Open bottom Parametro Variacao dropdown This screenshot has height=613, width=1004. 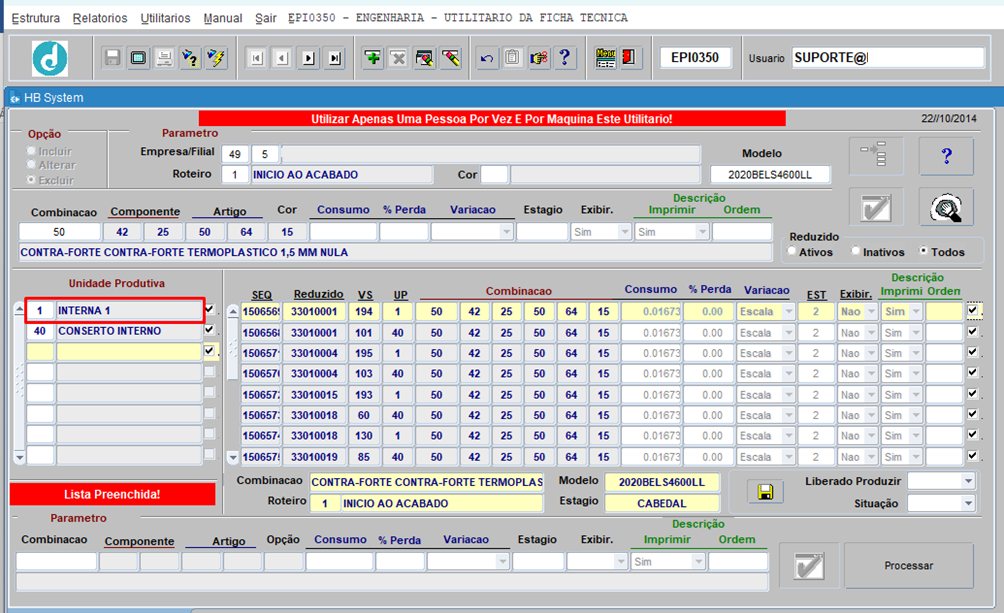(x=502, y=562)
